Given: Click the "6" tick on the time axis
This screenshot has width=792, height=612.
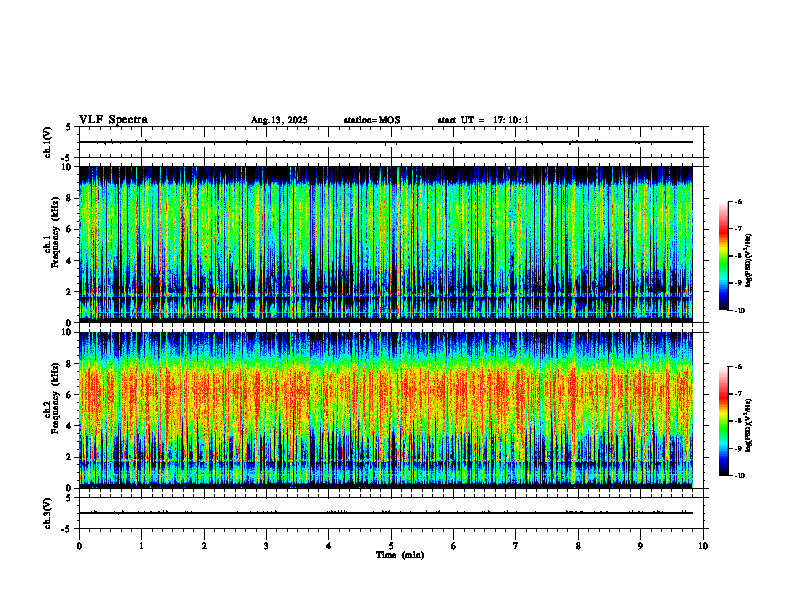Looking at the screenshot, I should [454, 546].
